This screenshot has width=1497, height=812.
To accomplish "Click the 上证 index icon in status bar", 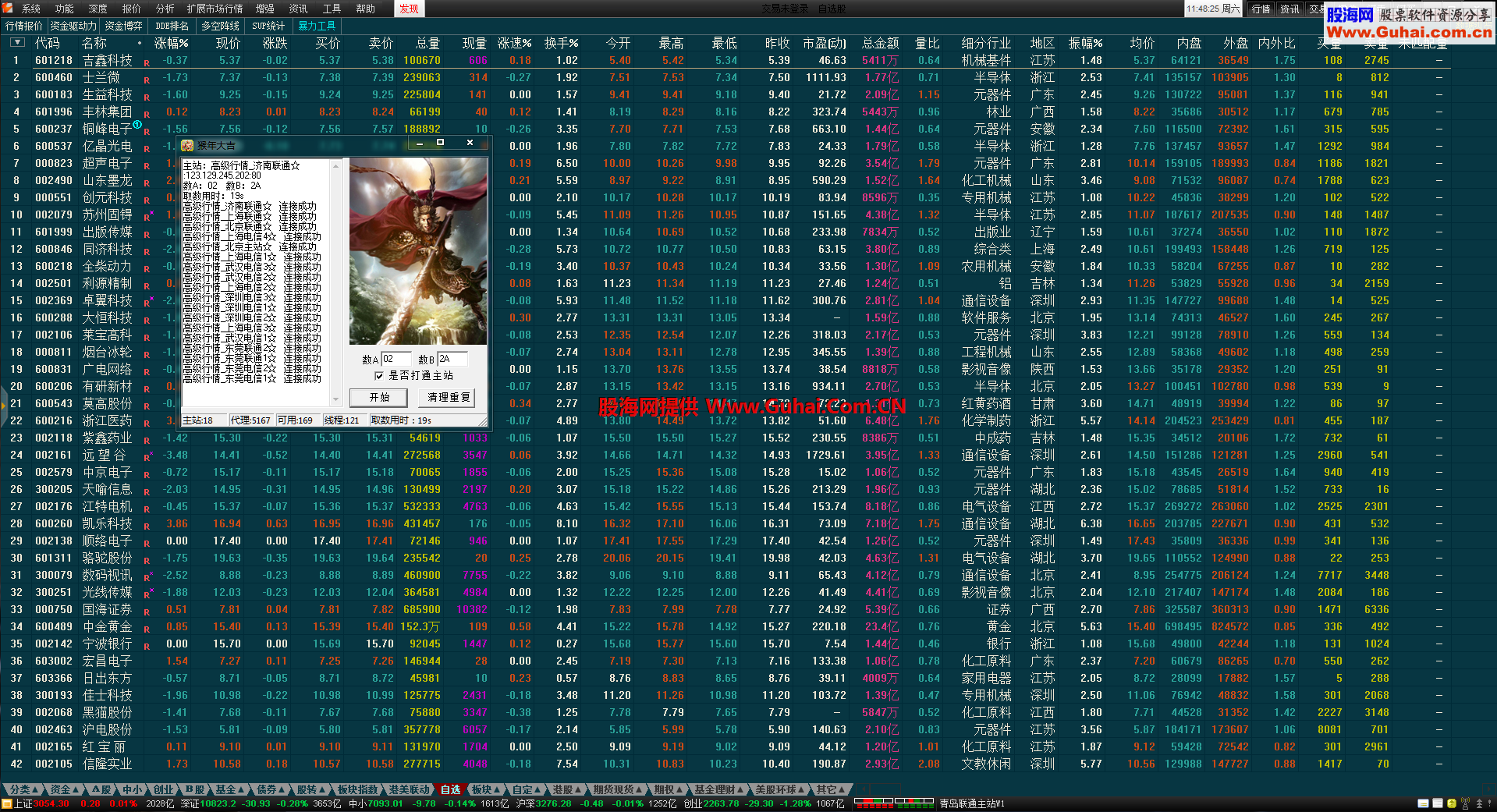I will pyautogui.click(x=7, y=803).
